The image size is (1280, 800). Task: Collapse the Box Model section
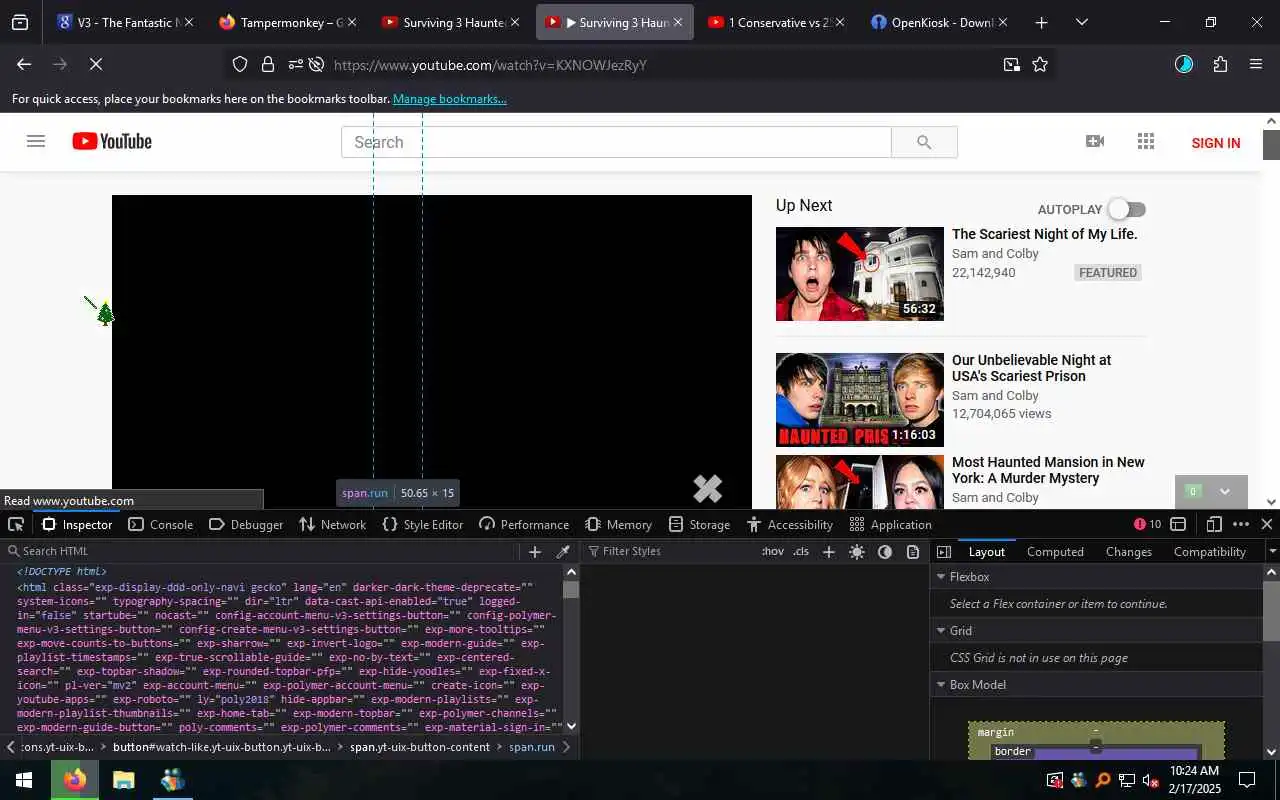click(941, 685)
